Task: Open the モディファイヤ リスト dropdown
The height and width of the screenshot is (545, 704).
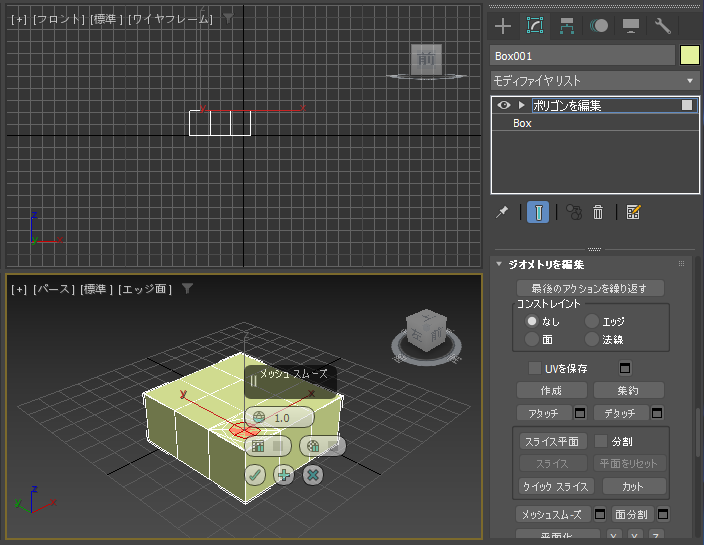Action: pos(595,81)
